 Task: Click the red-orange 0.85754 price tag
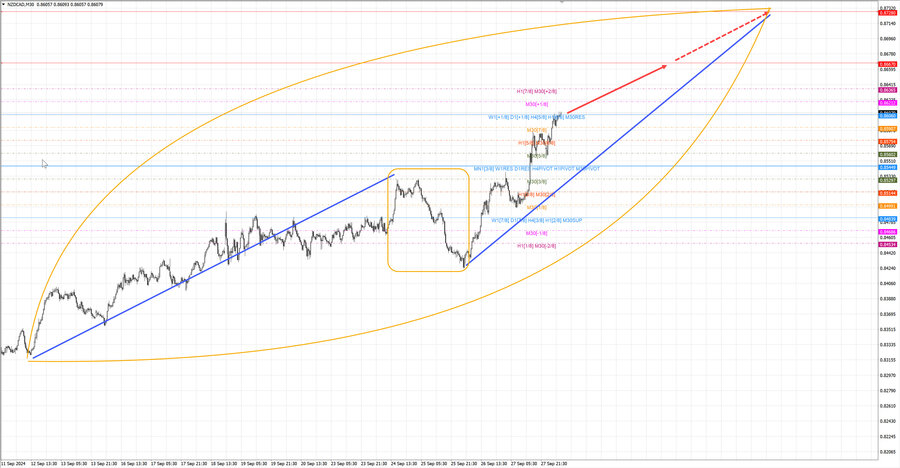pos(889,141)
